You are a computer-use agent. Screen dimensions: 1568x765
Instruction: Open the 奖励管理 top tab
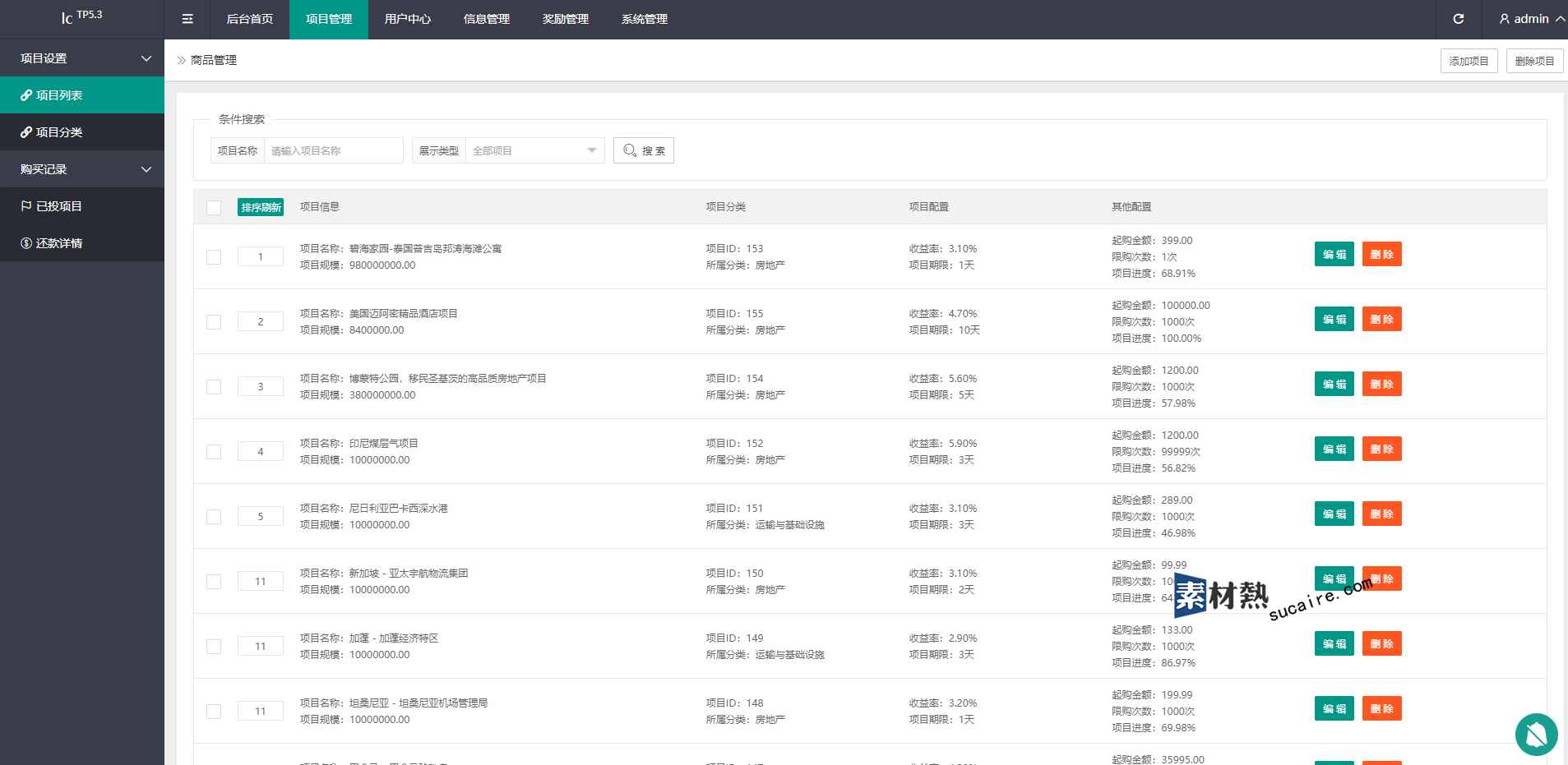566,19
